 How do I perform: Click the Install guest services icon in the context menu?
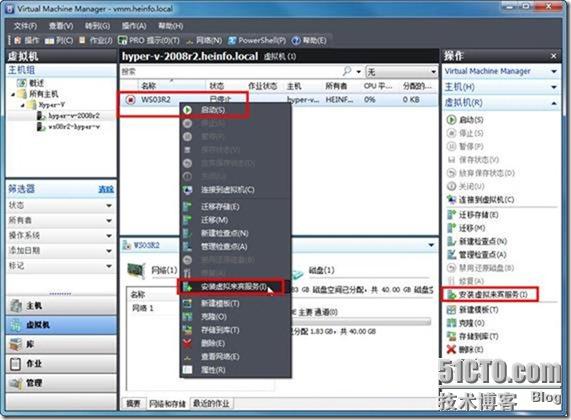(x=188, y=287)
